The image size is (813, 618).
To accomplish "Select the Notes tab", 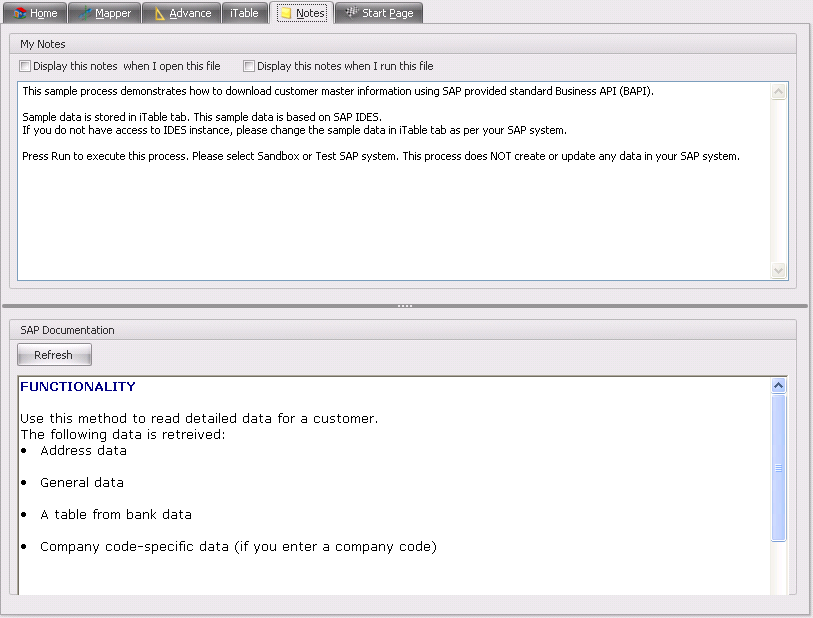I will pos(302,13).
